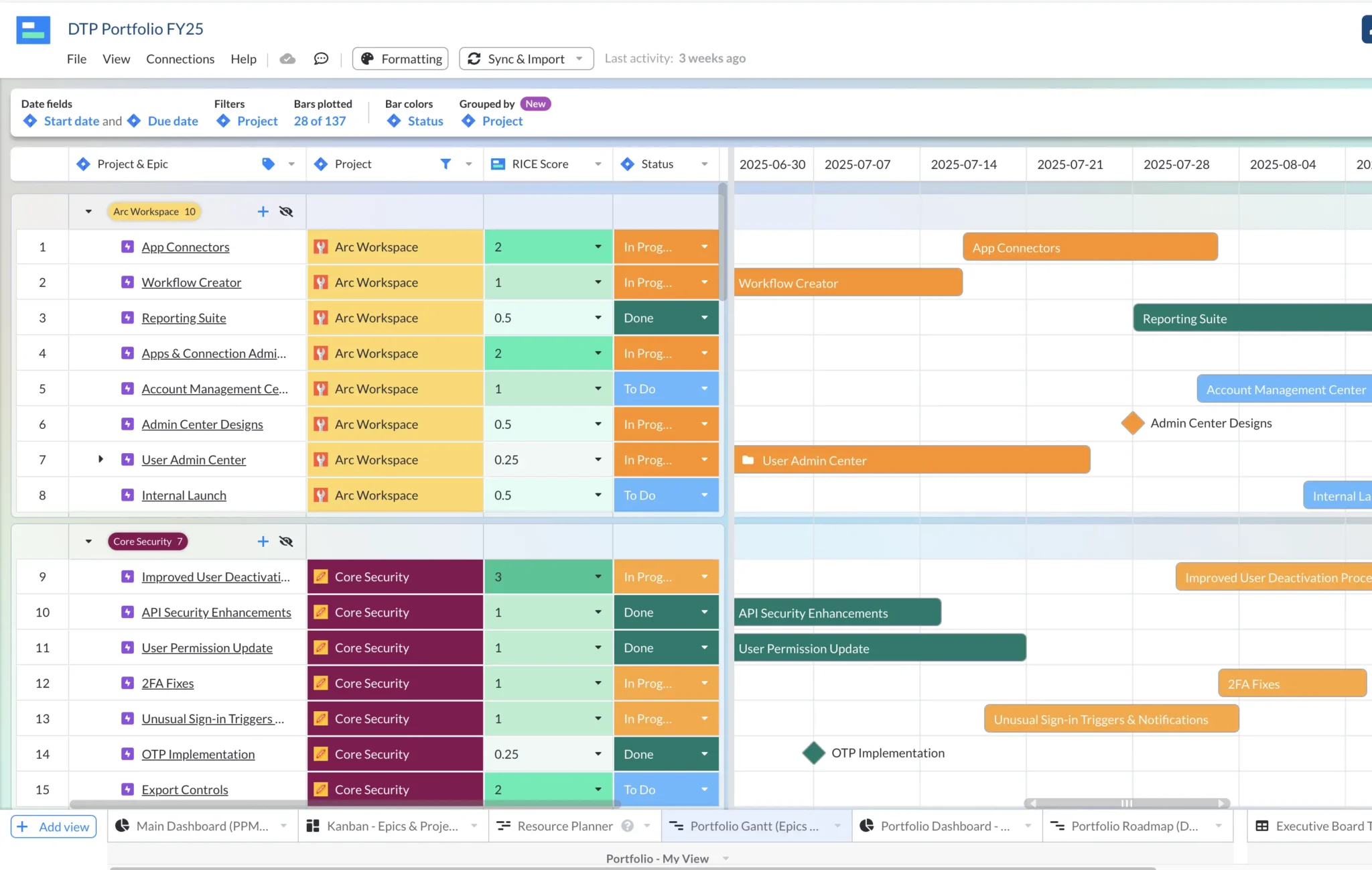Click the Add view button
Viewport: 1372px width, 870px height.
pyautogui.click(x=54, y=826)
